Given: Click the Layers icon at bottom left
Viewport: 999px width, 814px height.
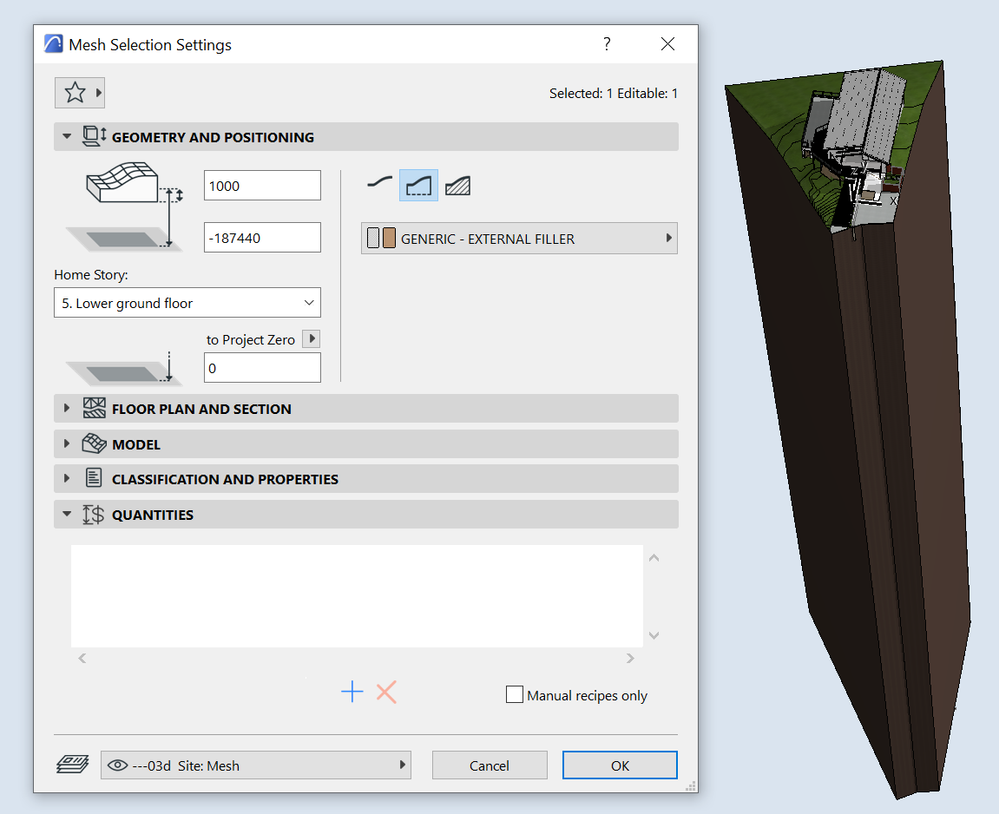Looking at the screenshot, I should [71, 764].
